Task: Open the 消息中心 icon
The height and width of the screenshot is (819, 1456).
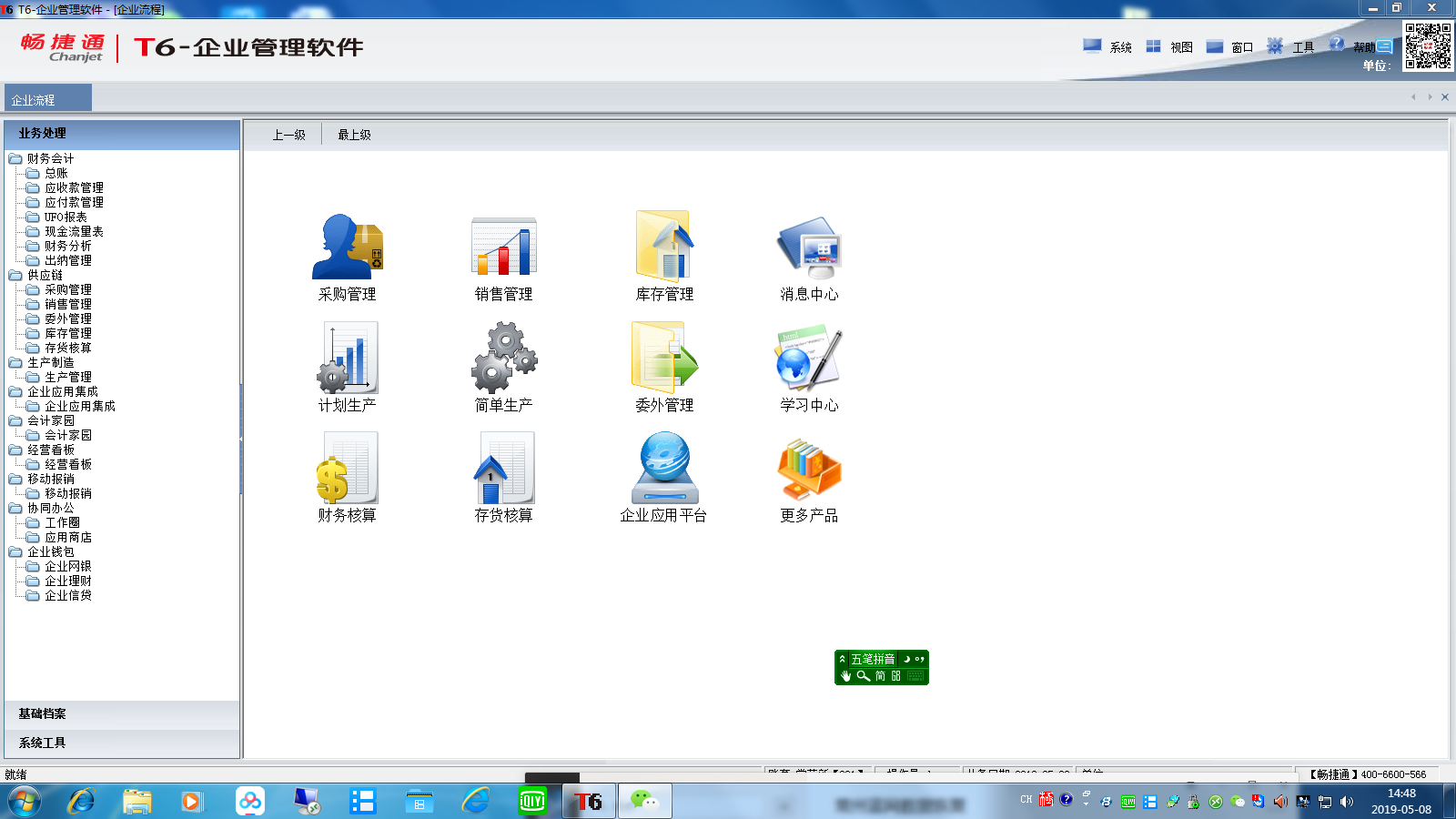Action: pyautogui.click(x=809, y=248)
